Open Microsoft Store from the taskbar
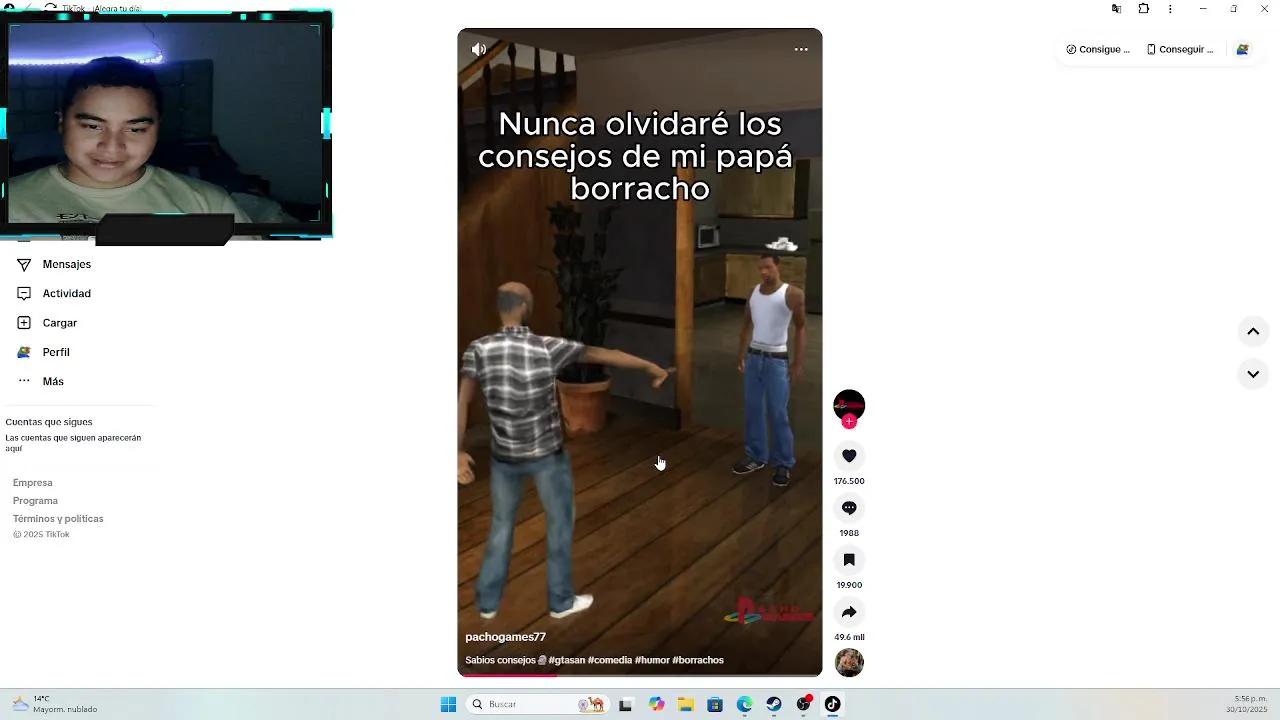The height and width of the screenshot is (720, 1280). [715, 704]
